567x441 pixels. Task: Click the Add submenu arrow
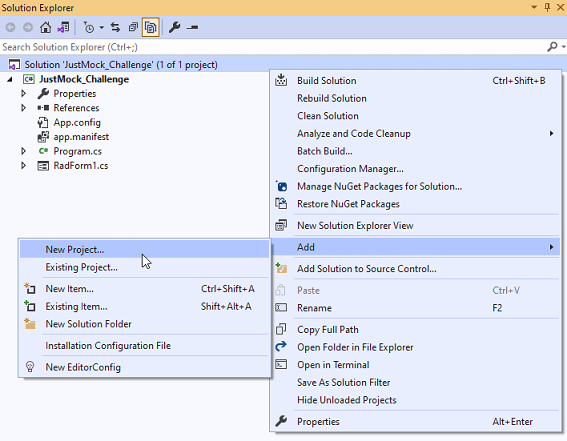[x=551, y=247]
